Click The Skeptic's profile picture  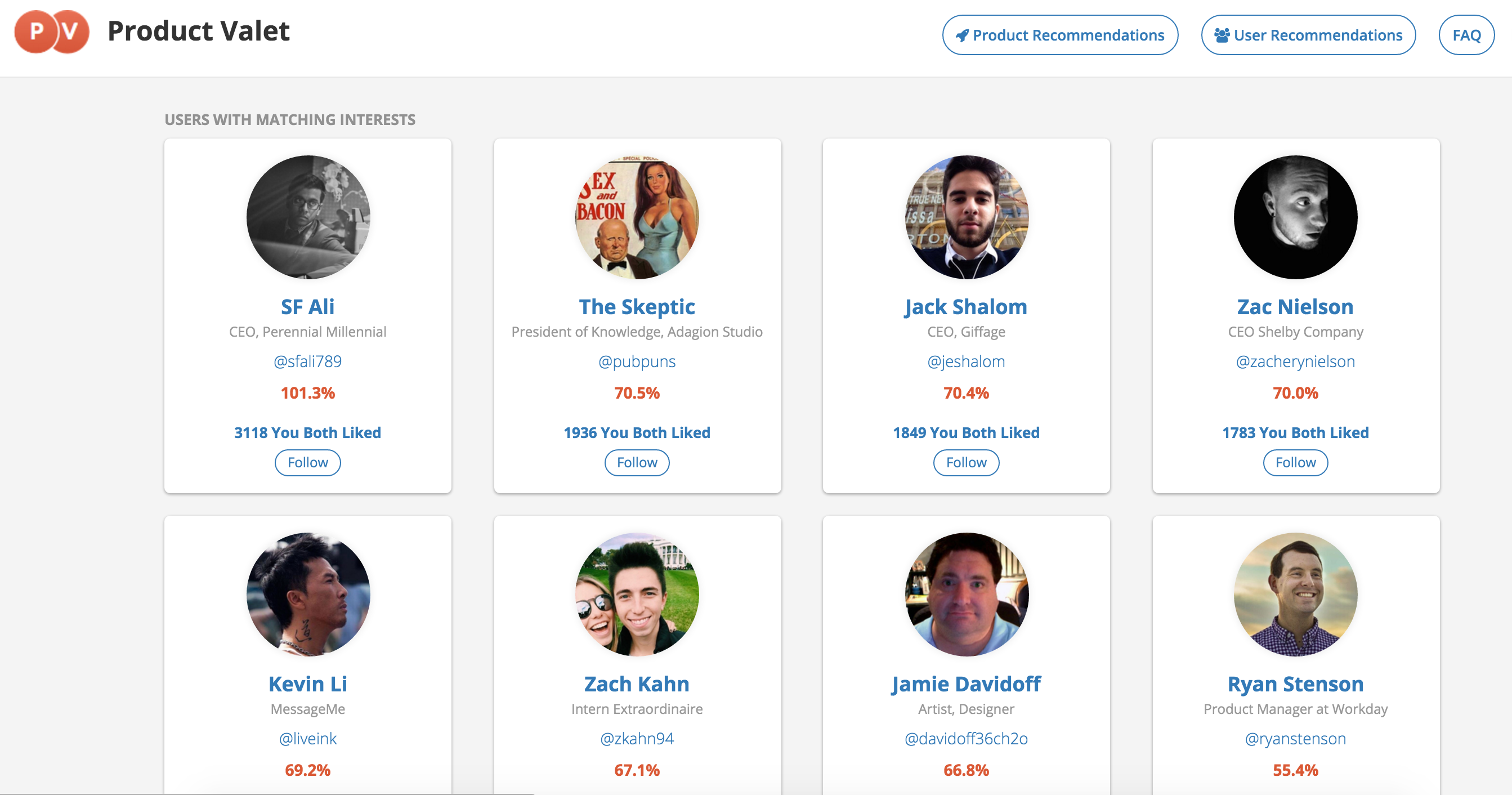click(x=637, y=217)
